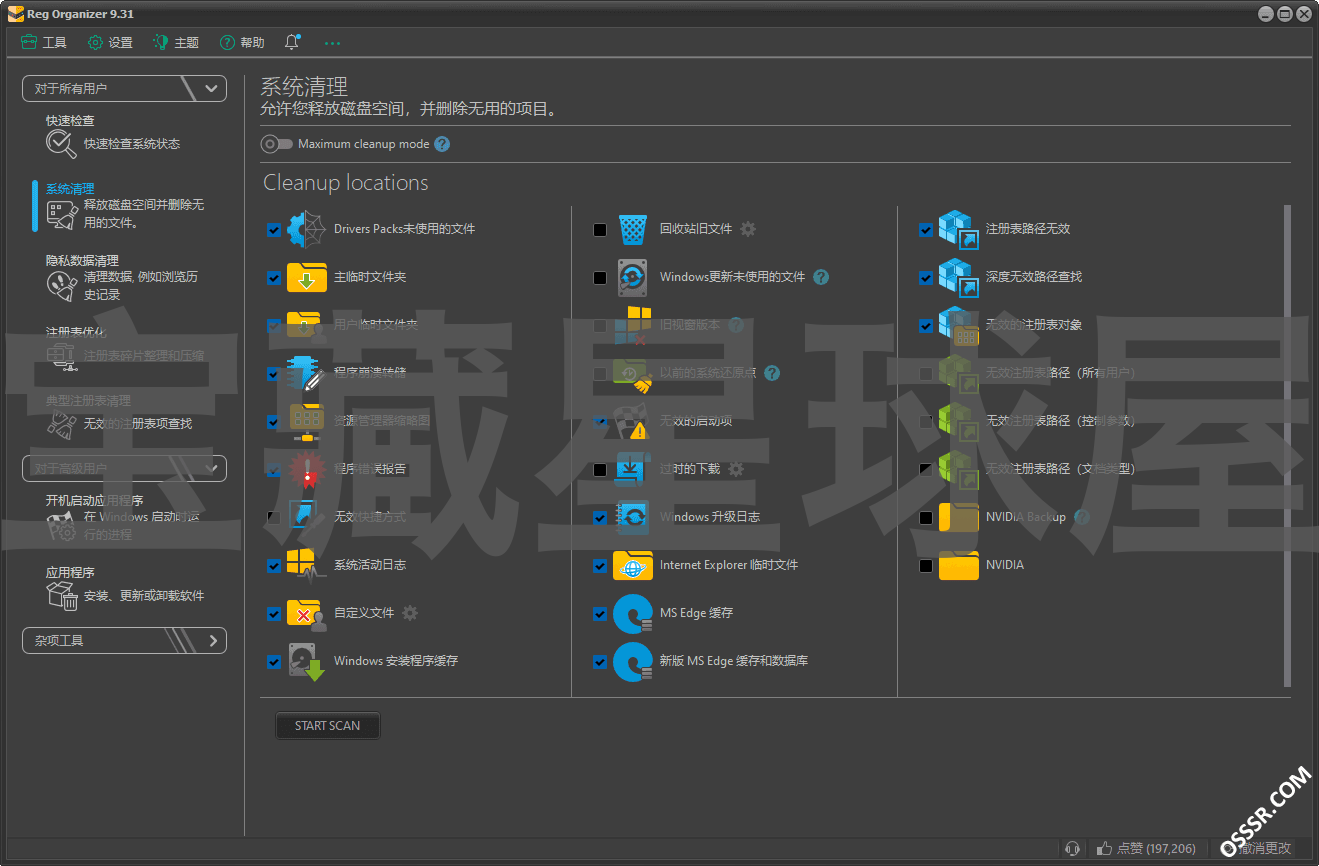The image size is (1319, 866).
Task: Click the 回收站旧文件 recycle bin icon
Action: point(633,229)
